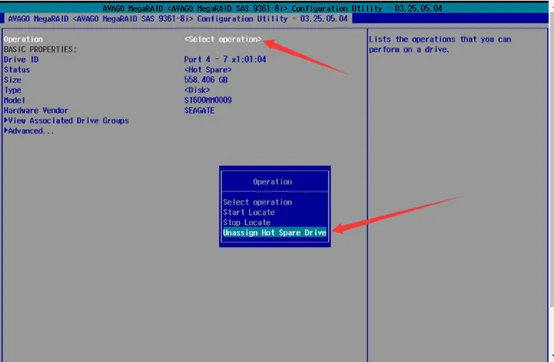Click the help text about drive operations

coord(440,44)
